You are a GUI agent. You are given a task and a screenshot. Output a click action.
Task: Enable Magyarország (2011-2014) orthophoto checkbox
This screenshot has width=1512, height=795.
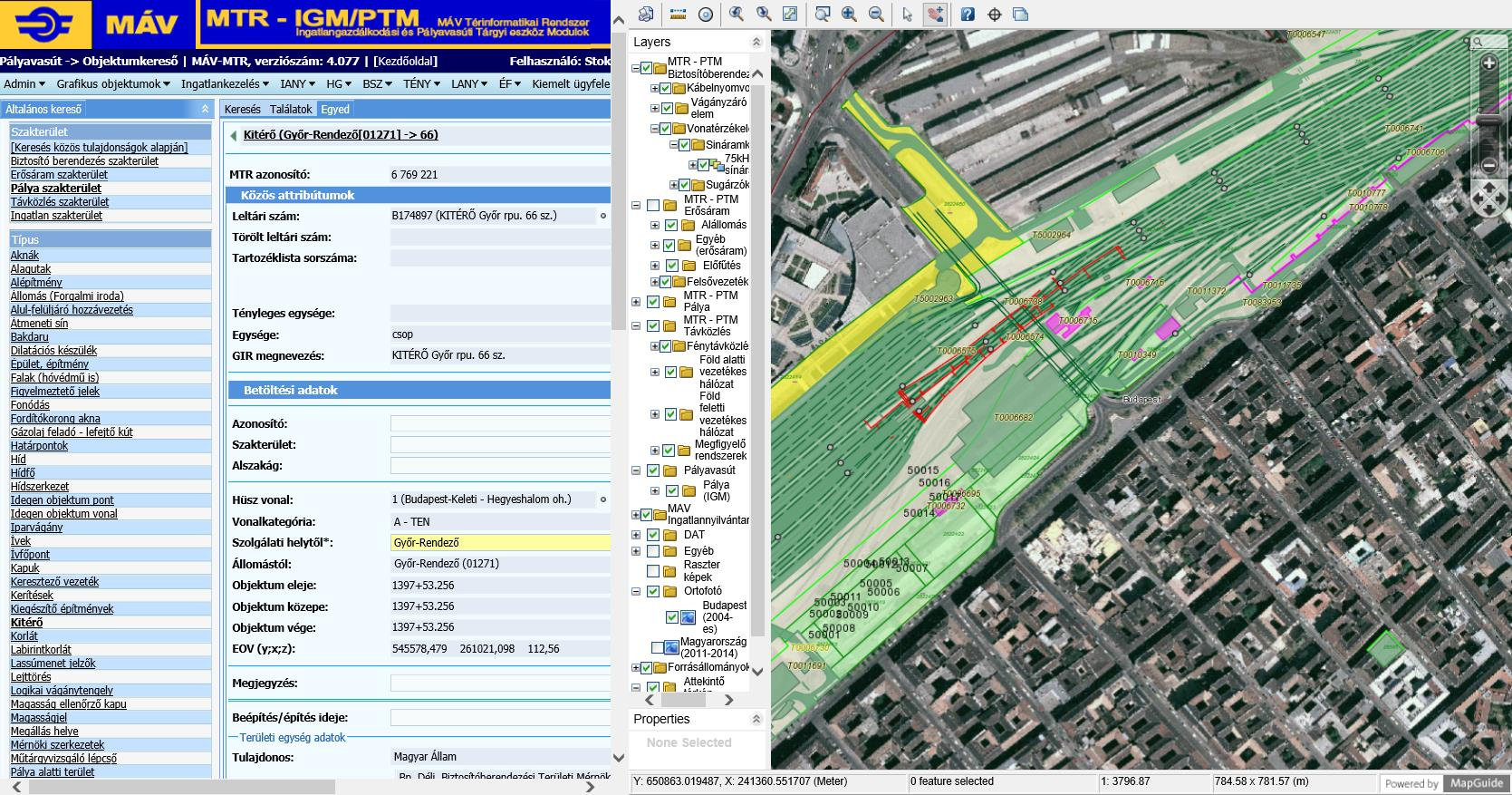coord(658,647)
